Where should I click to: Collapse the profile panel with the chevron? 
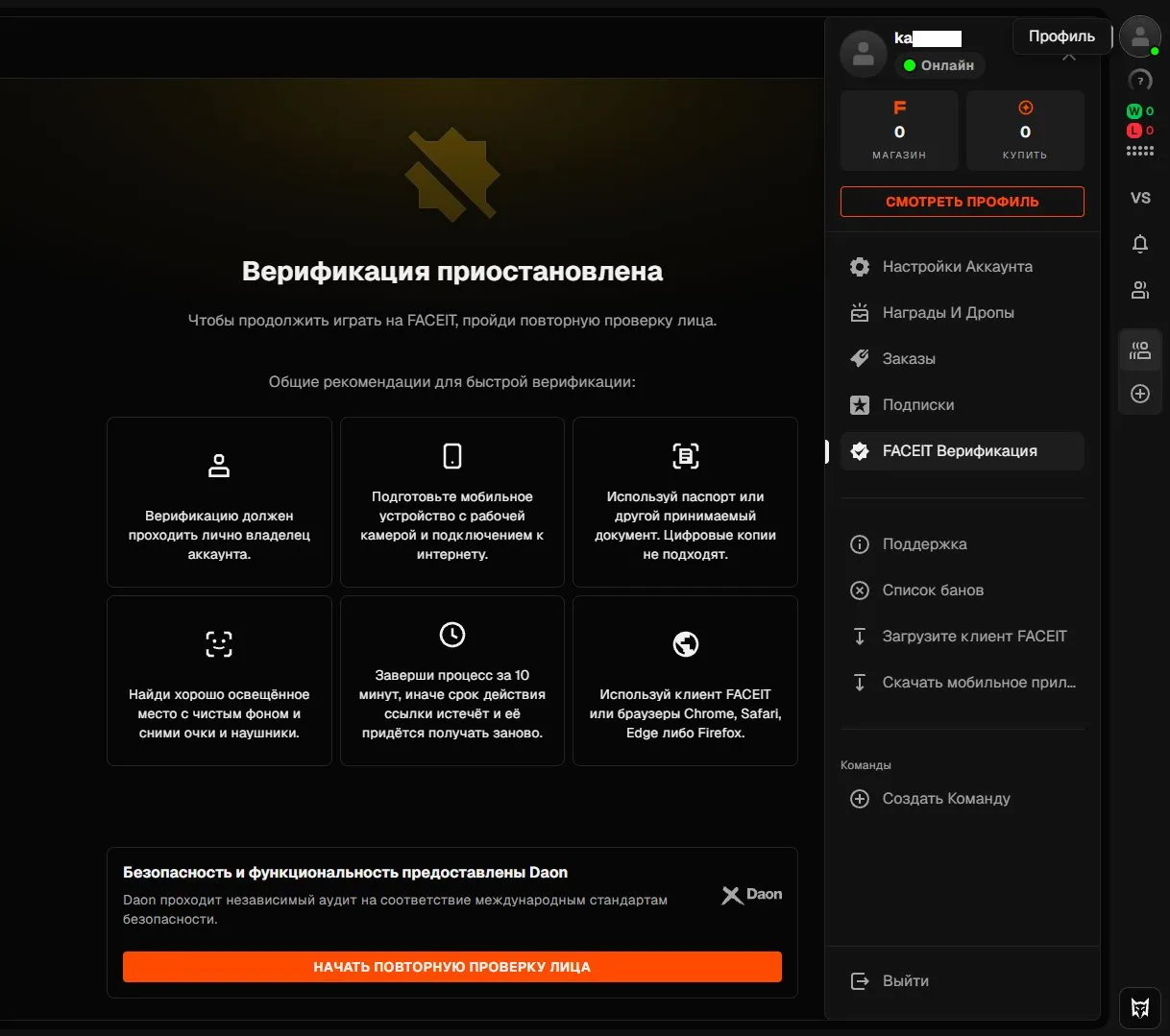(1069, 57)
